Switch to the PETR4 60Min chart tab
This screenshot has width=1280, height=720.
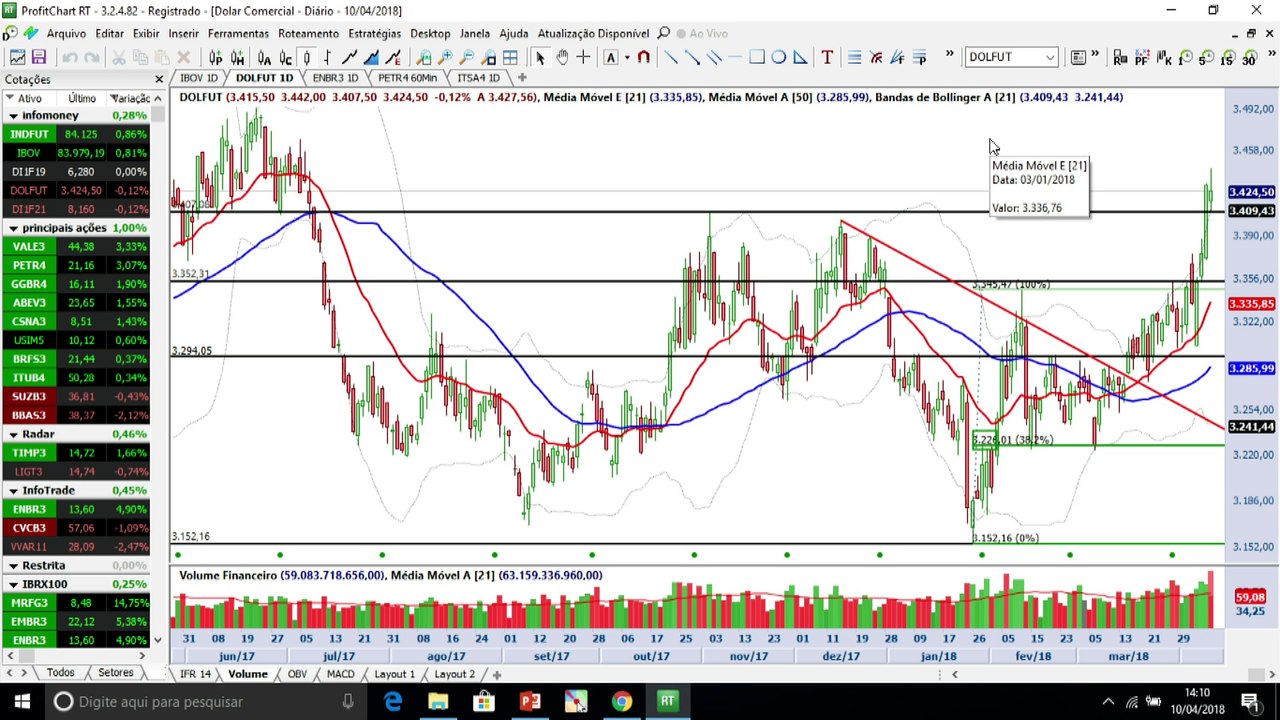click(407, 77)
